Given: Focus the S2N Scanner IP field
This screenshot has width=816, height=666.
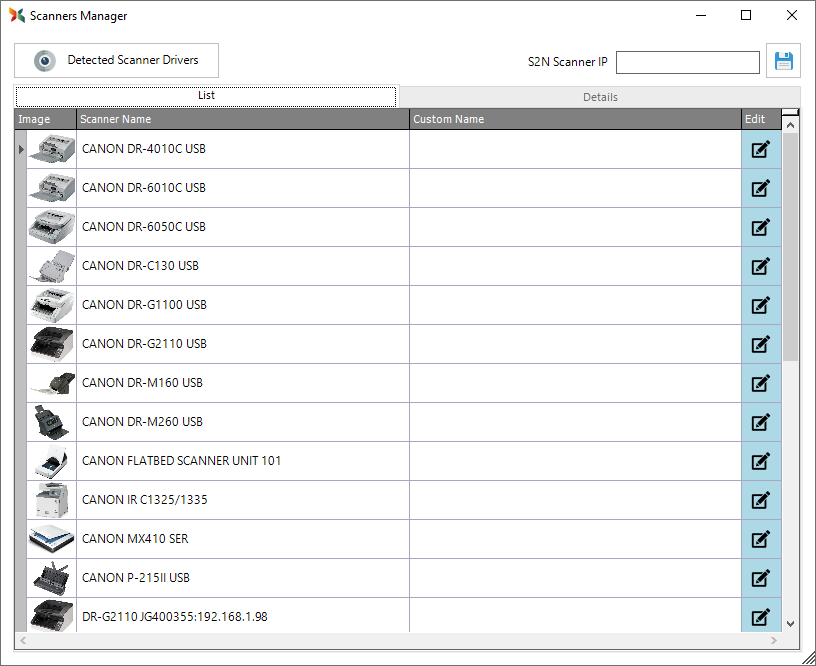Looking at the screenshot, I should click(687, 62).
